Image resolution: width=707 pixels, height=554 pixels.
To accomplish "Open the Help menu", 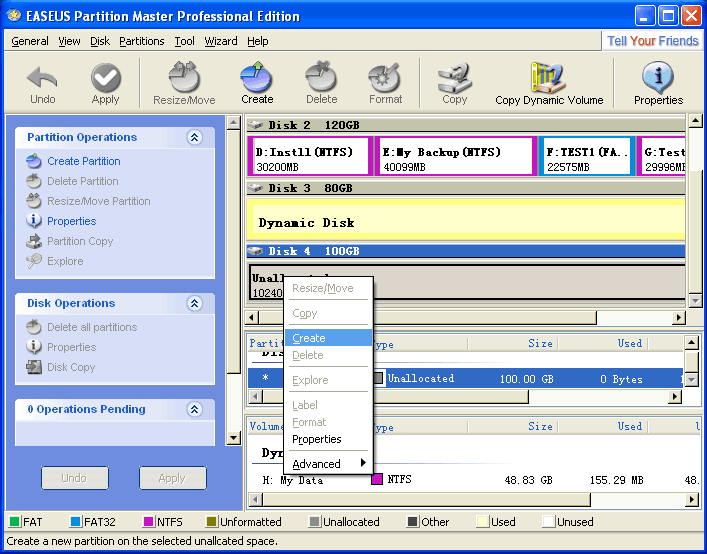I will 257,41.
